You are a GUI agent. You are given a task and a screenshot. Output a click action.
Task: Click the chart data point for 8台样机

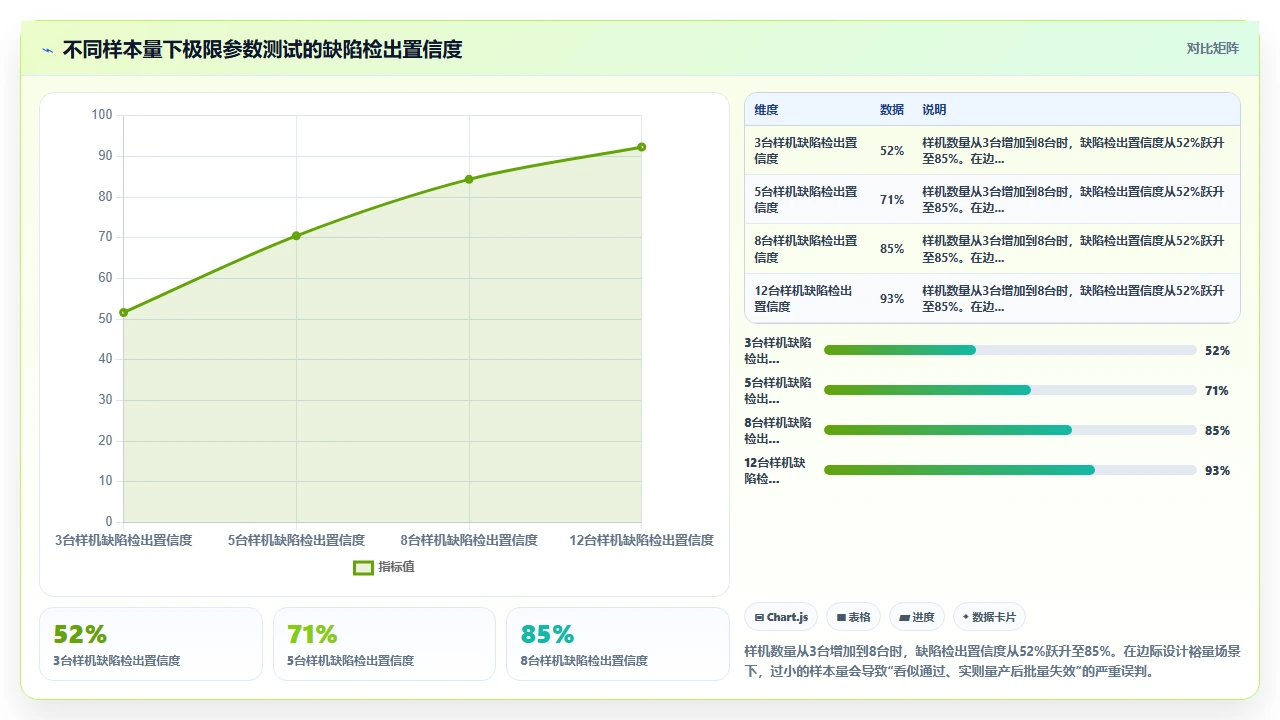(469, 179)
